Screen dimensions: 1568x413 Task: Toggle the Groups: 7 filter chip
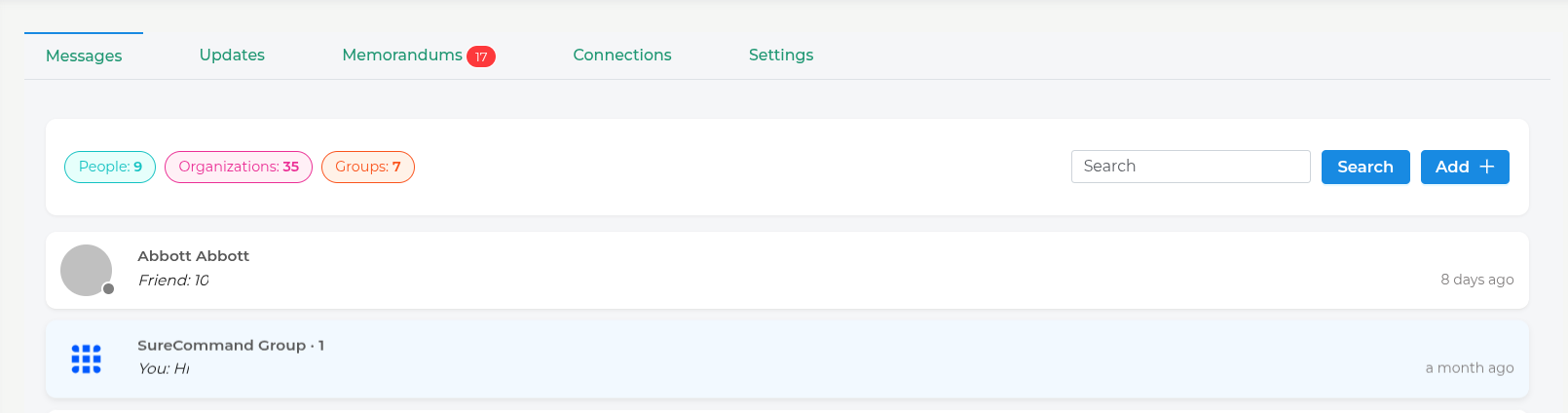coord(368,167)
